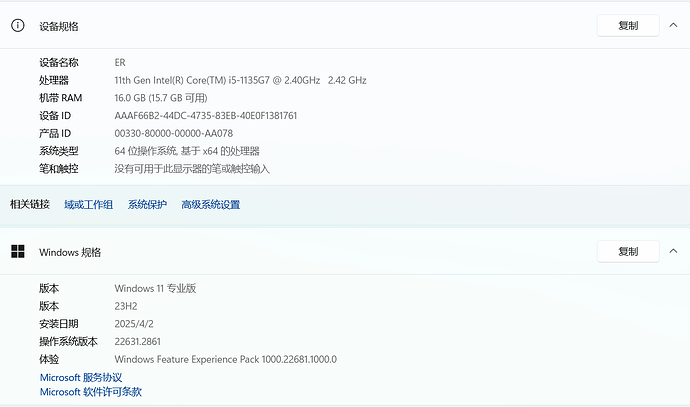Select the pen and touch value 没有可用于此显示器的笔或触控输入
690x407 pixels.
click(192, 169)
